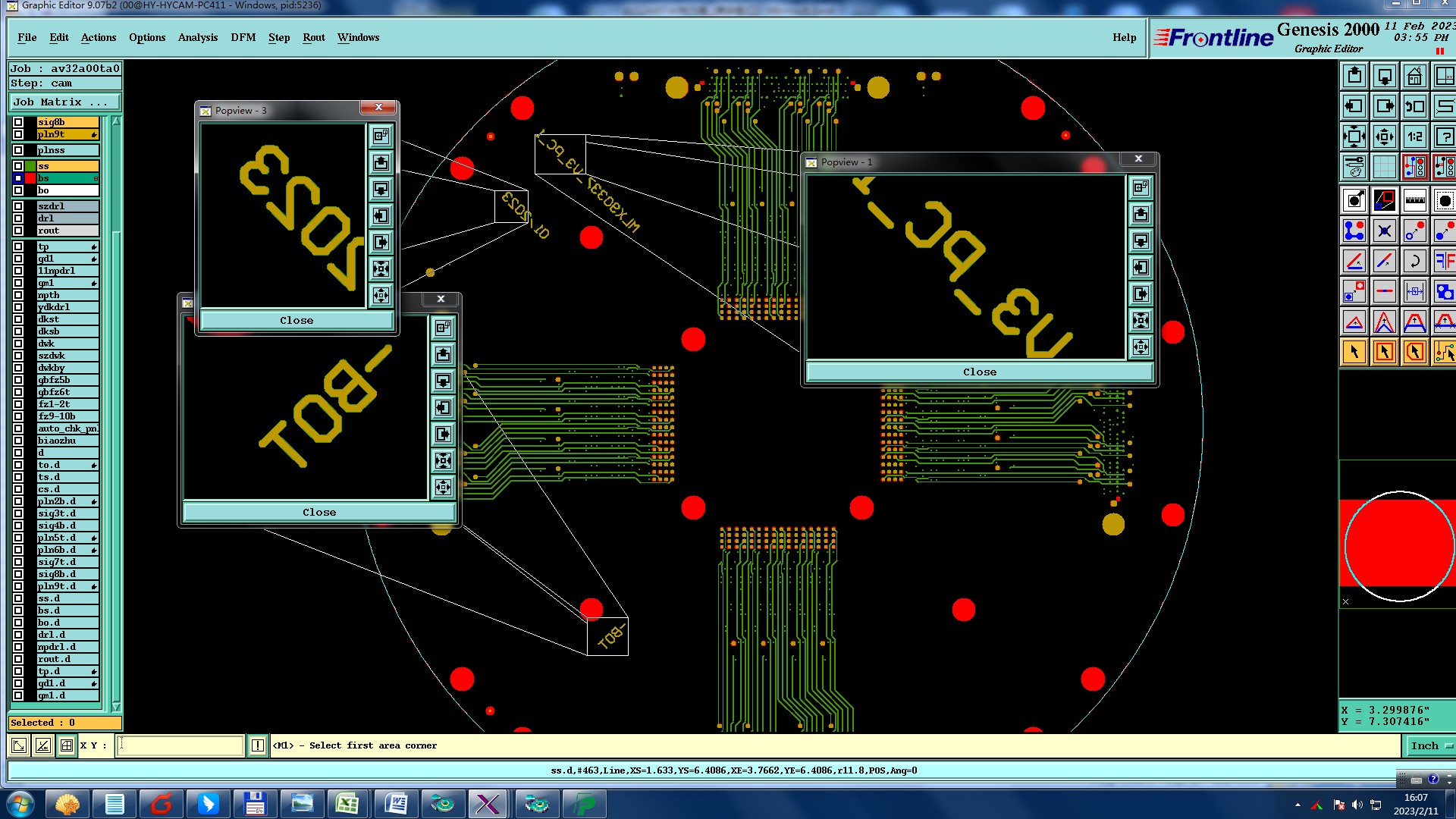Select the black-circle arrow feature tool

coord(1354,201)
